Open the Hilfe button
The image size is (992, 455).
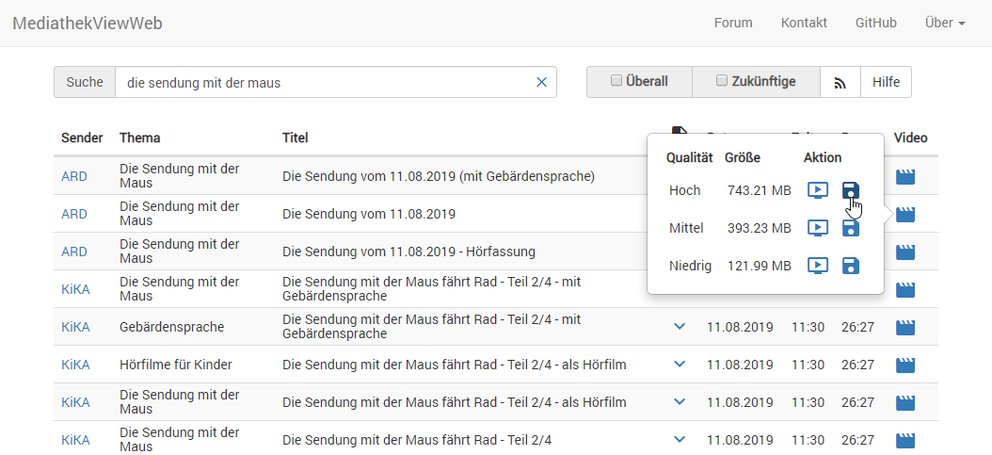pos(886,82)
